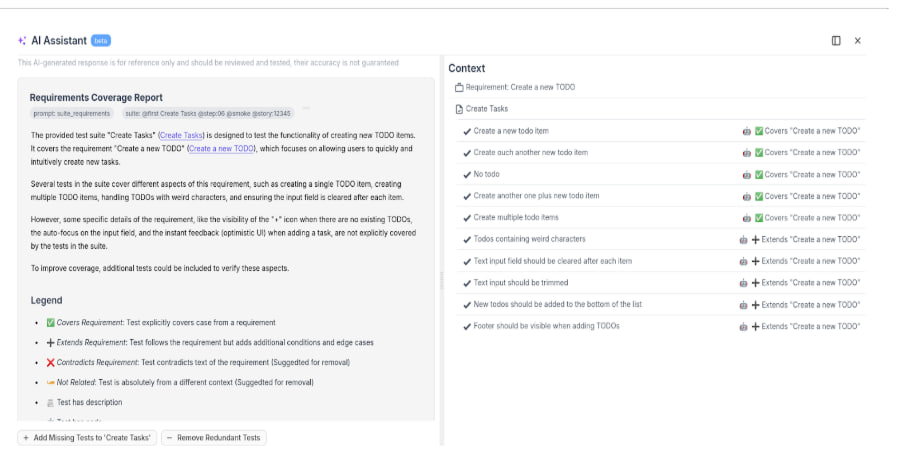897x461 pixels.
Task: Open the 'Create a new TODO' requirement link
Action: [222, 148]
